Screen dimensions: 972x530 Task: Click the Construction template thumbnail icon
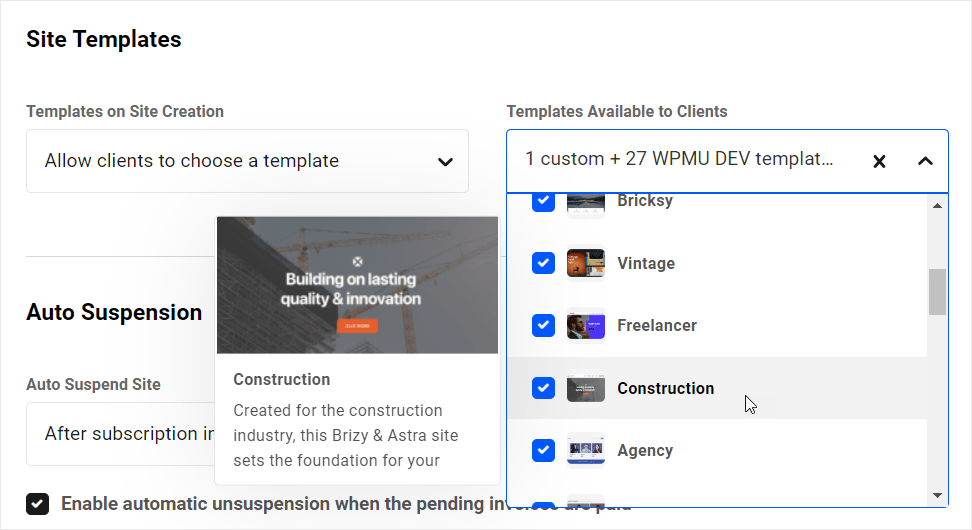[586, 388]
